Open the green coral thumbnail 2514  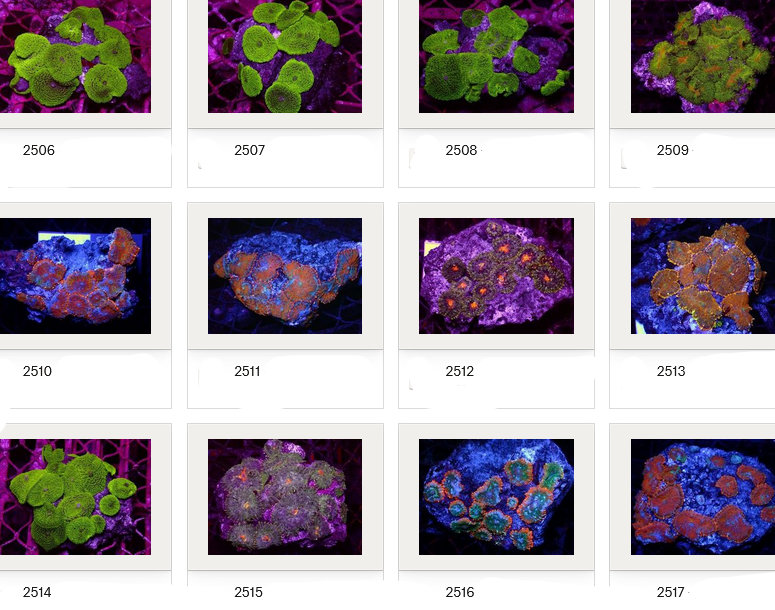tap(75, 497)
